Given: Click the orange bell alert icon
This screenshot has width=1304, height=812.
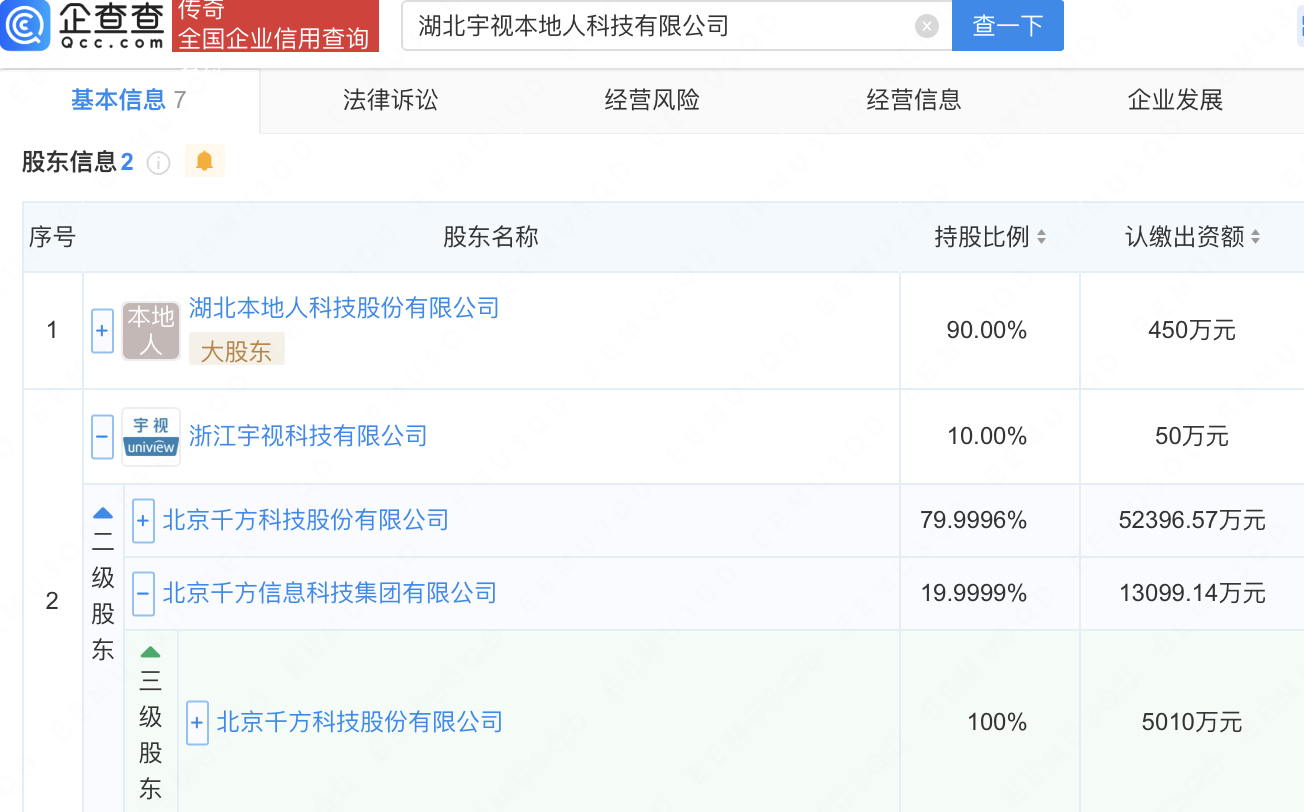Looking at the screenshot, I should [205, 161].
